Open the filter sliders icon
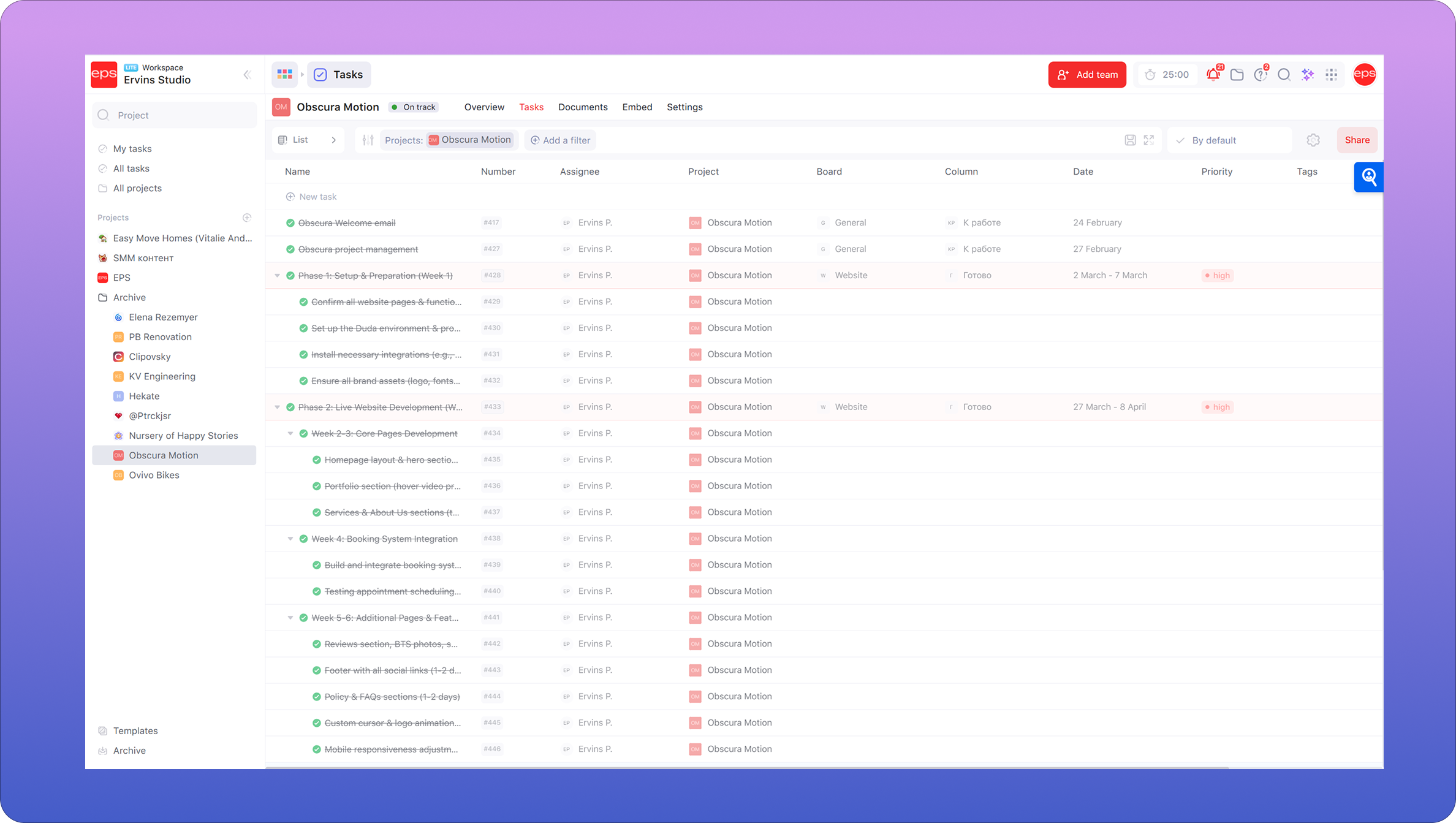Image resolution: width=1456 pixels, height=823 pixels. [368, 140]
